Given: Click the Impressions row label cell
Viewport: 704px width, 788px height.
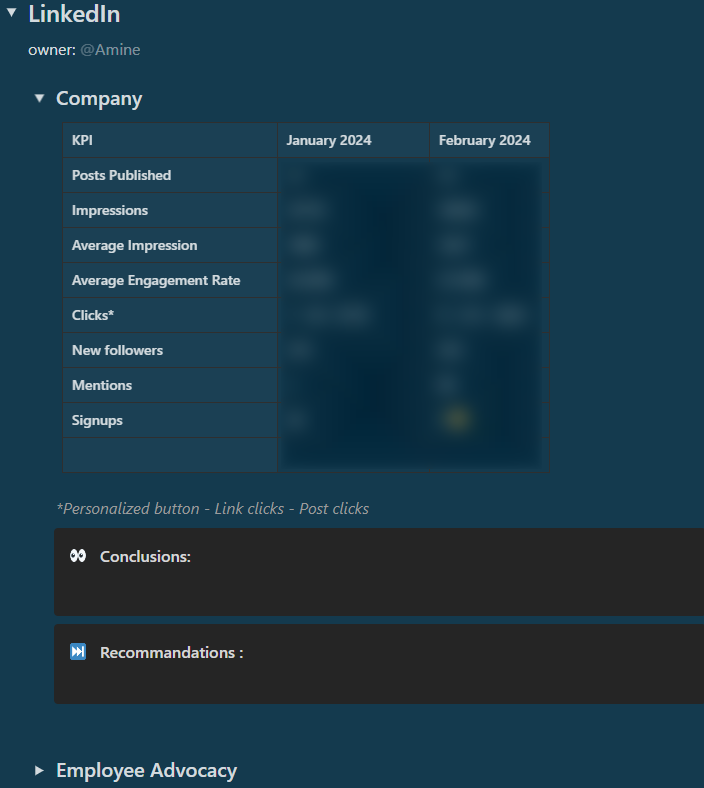Looking at the screenshot, I should click(110, 210).
